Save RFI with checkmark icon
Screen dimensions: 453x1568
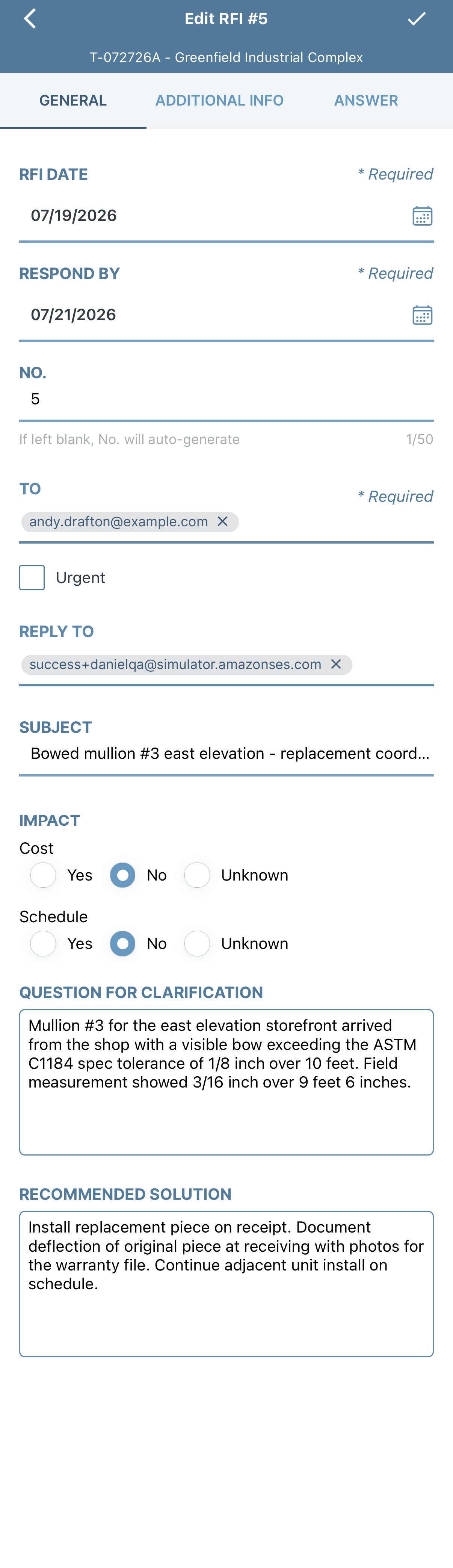point(417,19)
